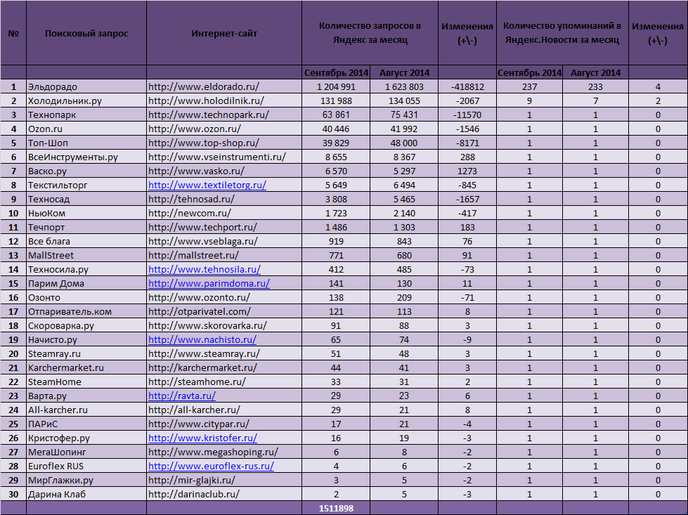Image resolution: width=688 pixels, height=515 pixels.
Task: Click the mir-glajki.ru URL cell
Action: (224, 480)
